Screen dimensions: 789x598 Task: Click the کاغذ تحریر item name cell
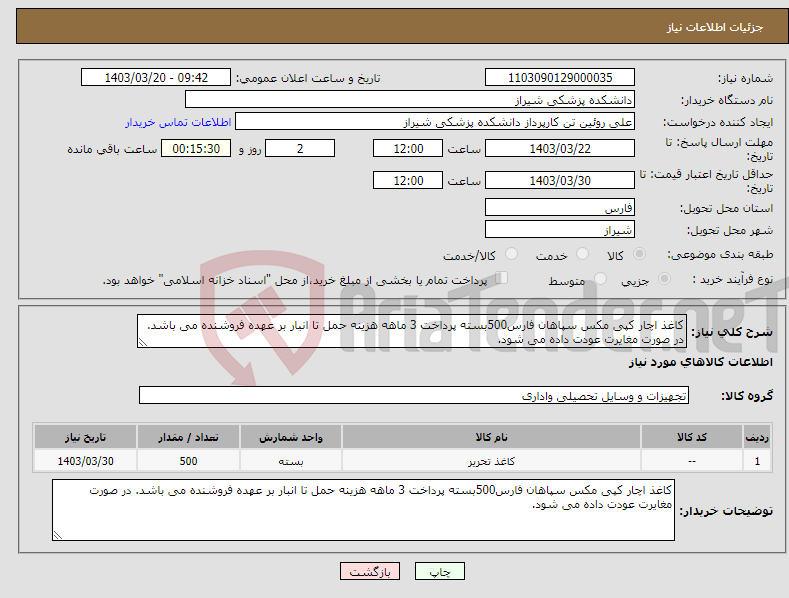[x=491, y=461]
